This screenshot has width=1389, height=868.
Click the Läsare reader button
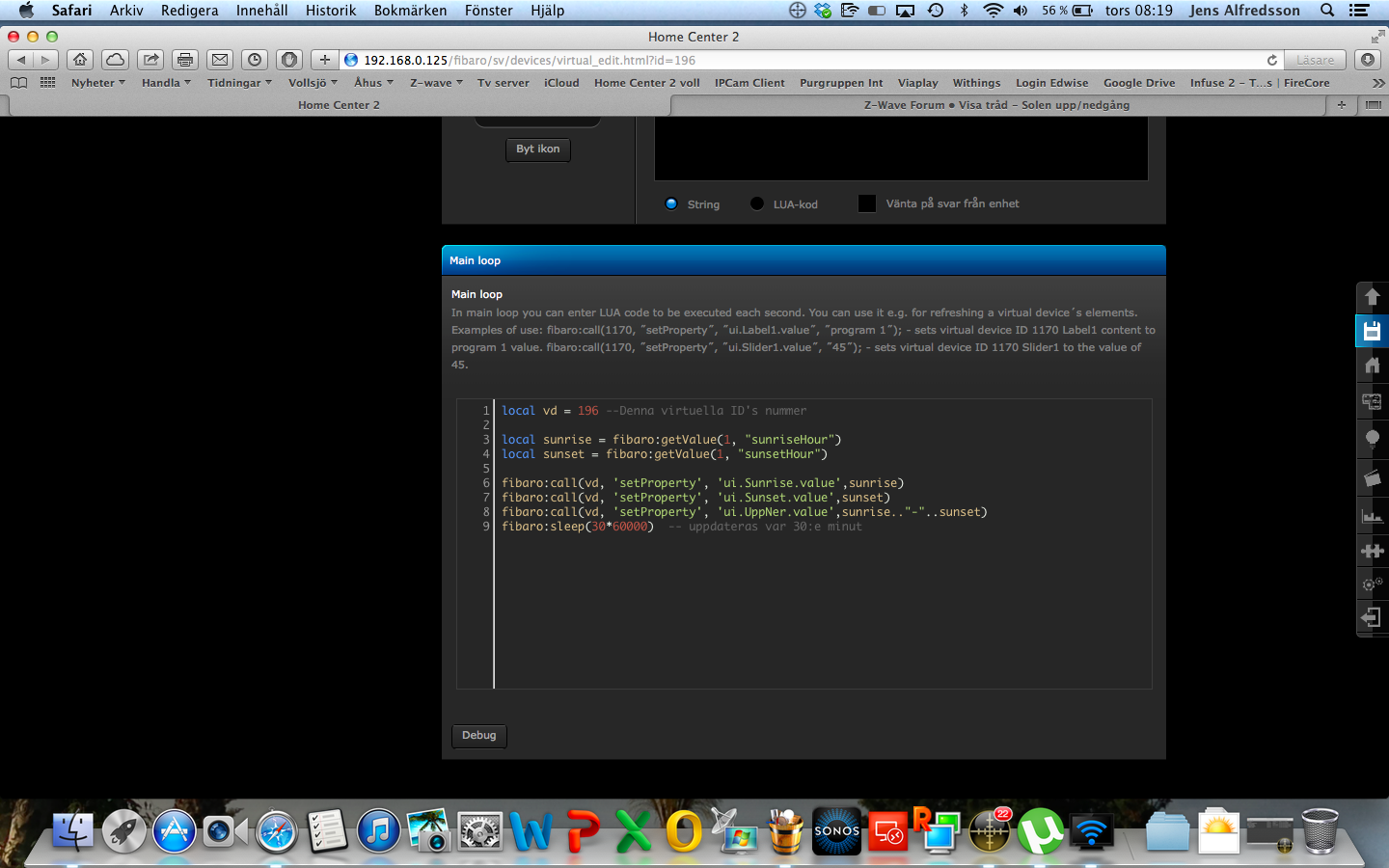(1315, 60)
